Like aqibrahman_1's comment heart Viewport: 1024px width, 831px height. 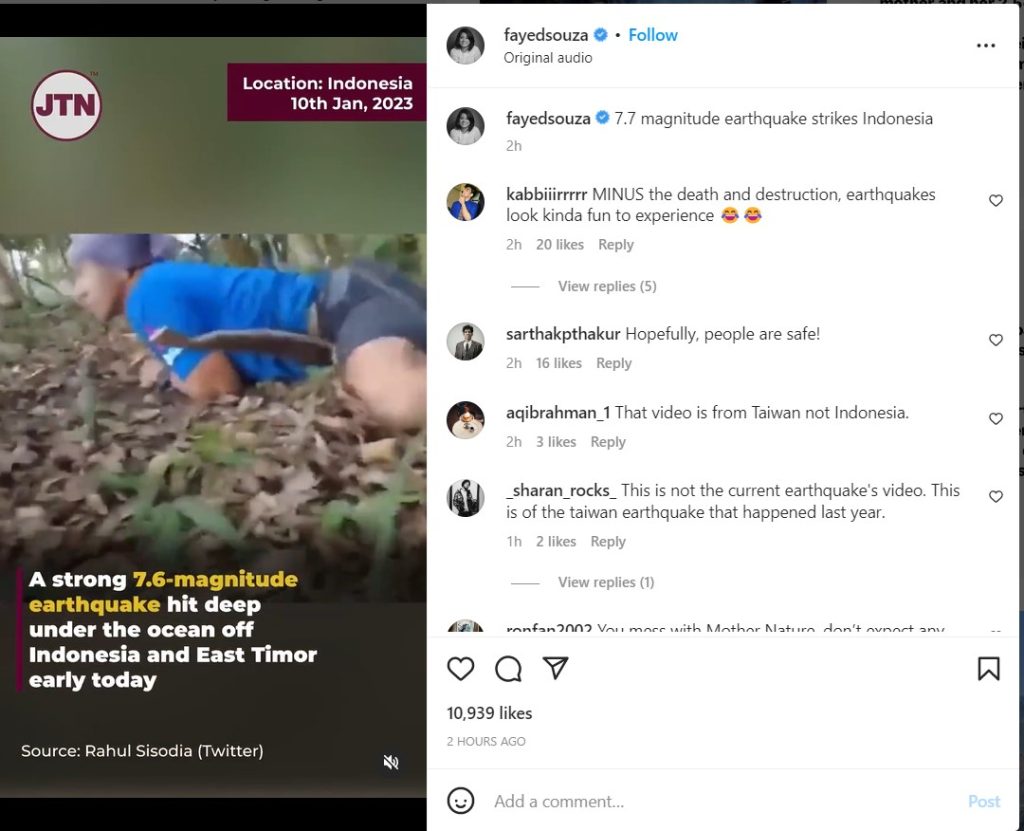click(996, 418)
